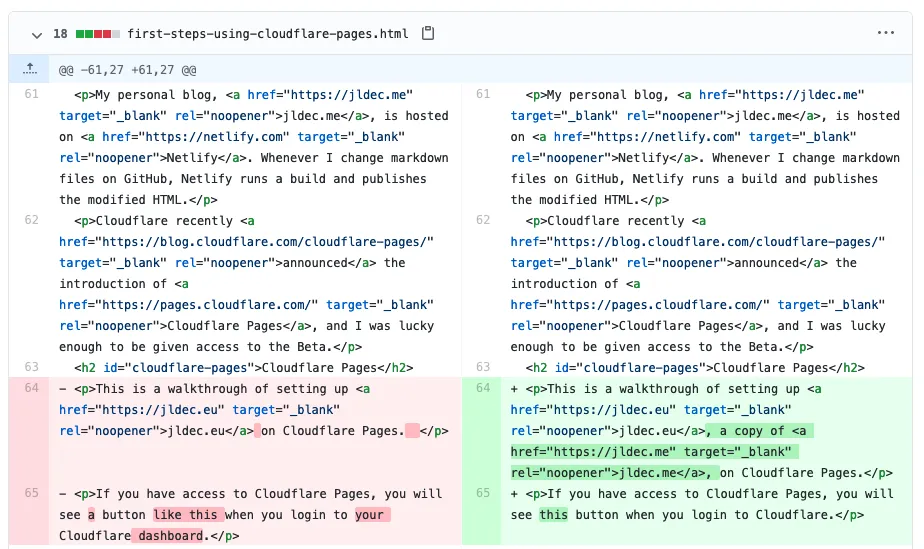Open the three-dot file options menu
Image resolution: width=924 pixels, height=549 pixels.
tap(886, 33)
